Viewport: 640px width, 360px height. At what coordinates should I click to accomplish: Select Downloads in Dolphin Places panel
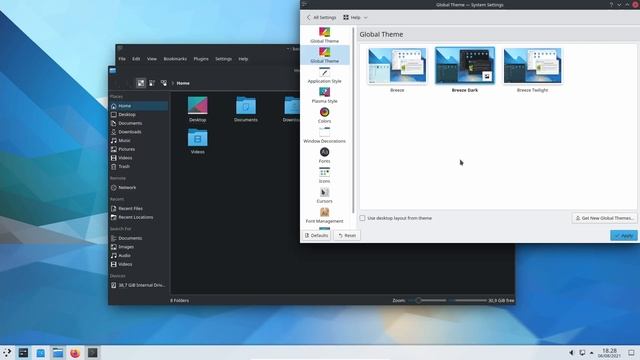[139, 132]
